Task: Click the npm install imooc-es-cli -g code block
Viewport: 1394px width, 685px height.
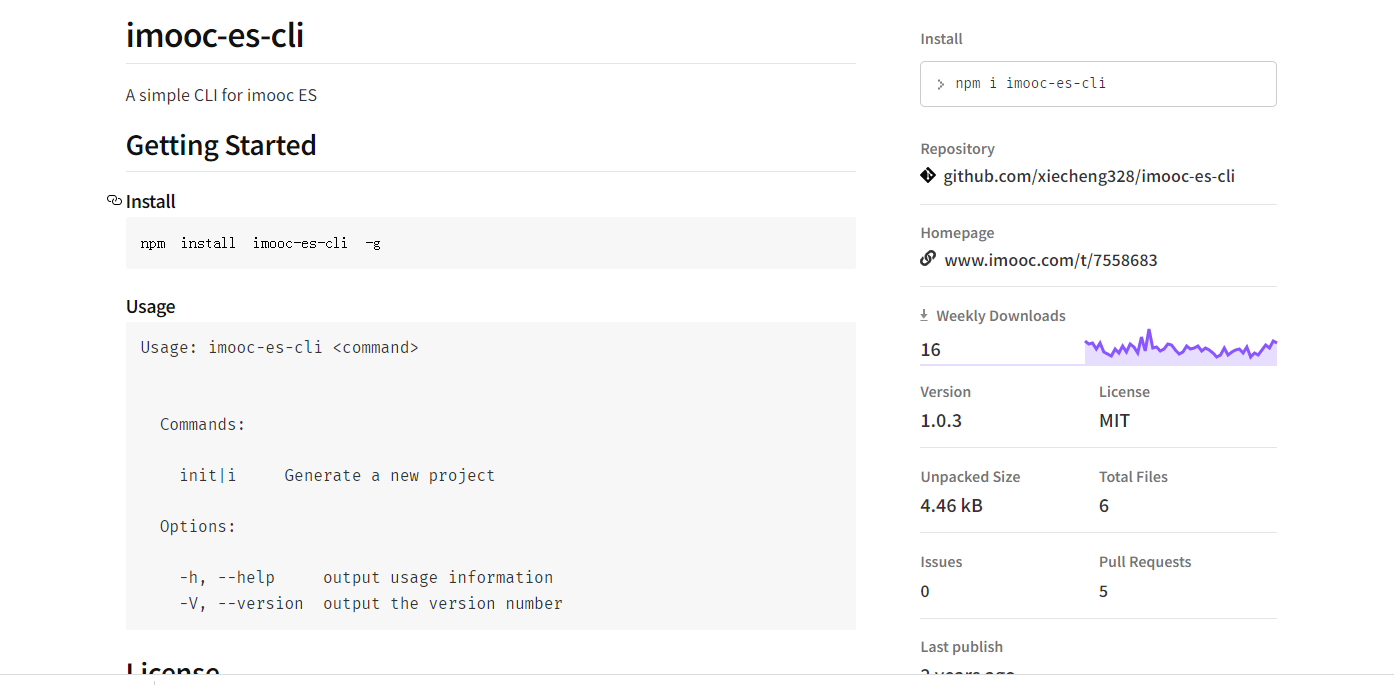Action: click(490, 243)
